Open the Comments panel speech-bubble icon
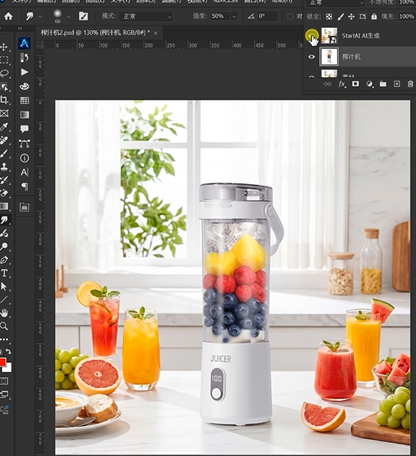 24,129
